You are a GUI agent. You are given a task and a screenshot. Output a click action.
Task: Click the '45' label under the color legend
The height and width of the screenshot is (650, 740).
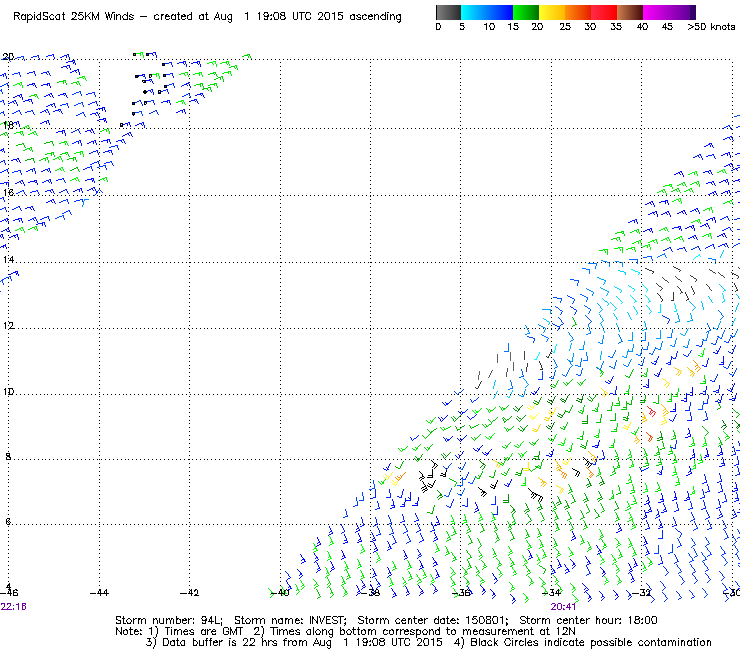pos(667,27)
